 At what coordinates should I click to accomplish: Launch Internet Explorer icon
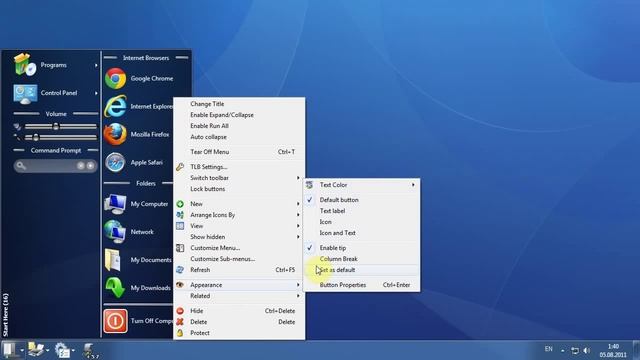pyautogui.click(x=116, y=107)
